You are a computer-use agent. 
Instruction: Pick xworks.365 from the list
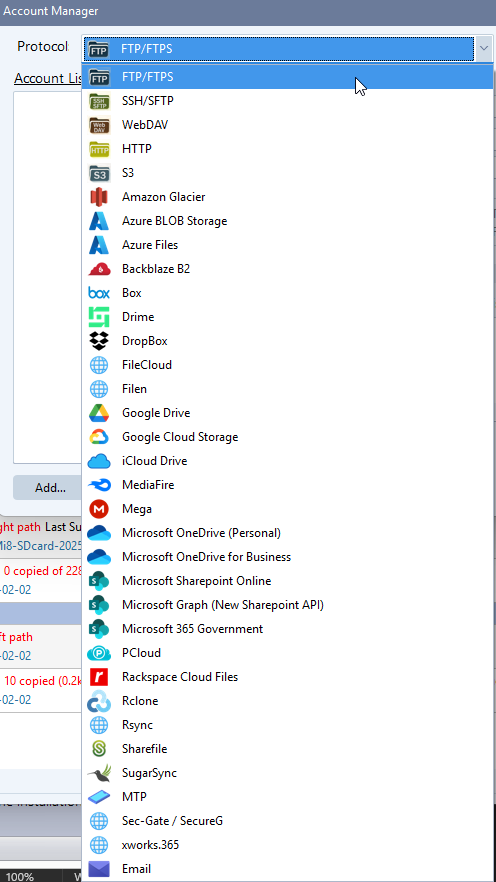coord(287,845)
